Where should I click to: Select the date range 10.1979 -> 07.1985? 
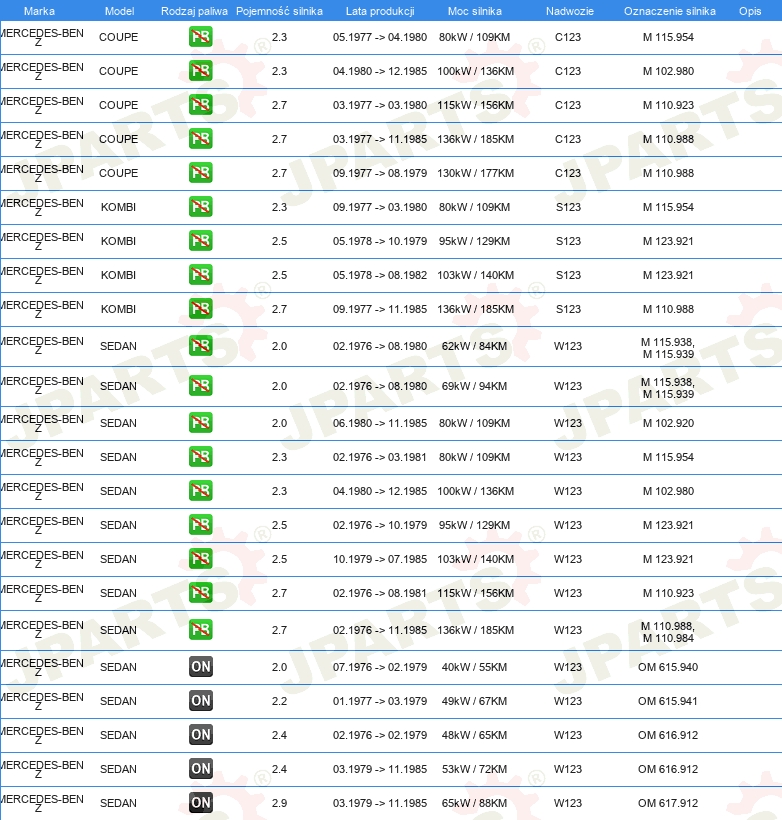[x=380, y=559]
